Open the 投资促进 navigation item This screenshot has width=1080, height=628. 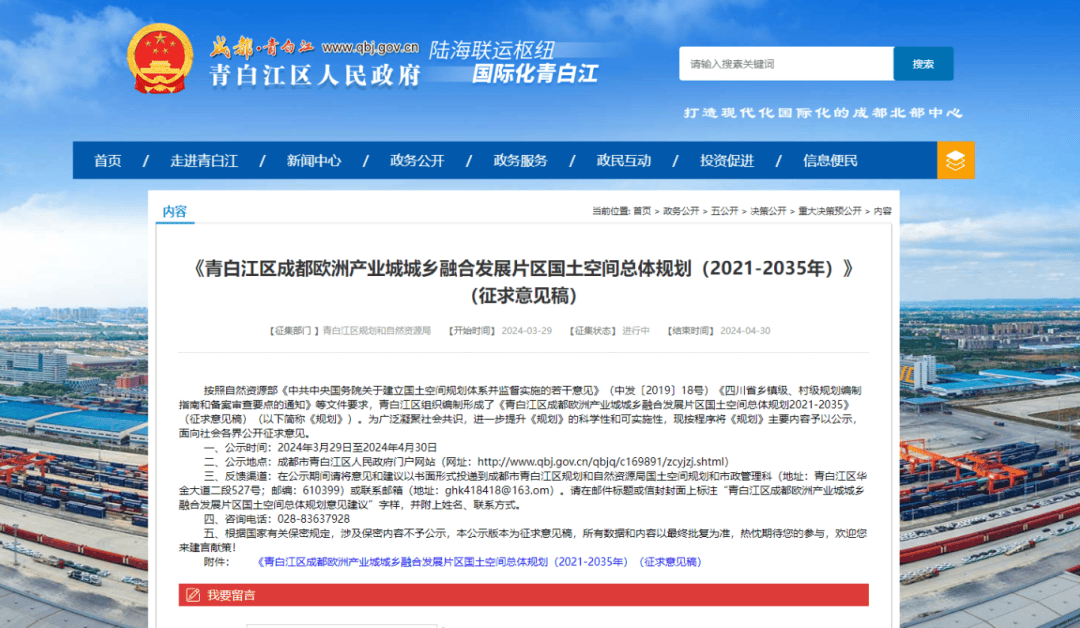(x=727, y=161)
